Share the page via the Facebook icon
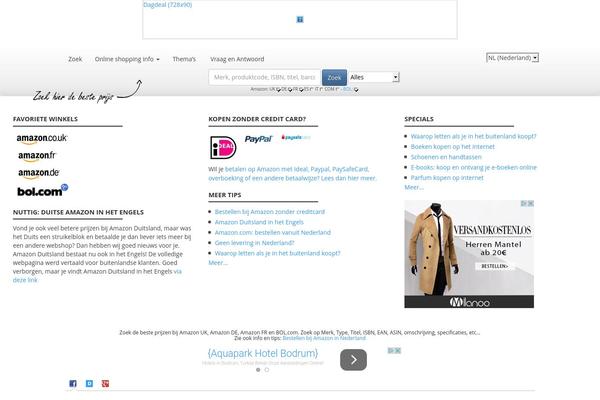 coord(73,384)
